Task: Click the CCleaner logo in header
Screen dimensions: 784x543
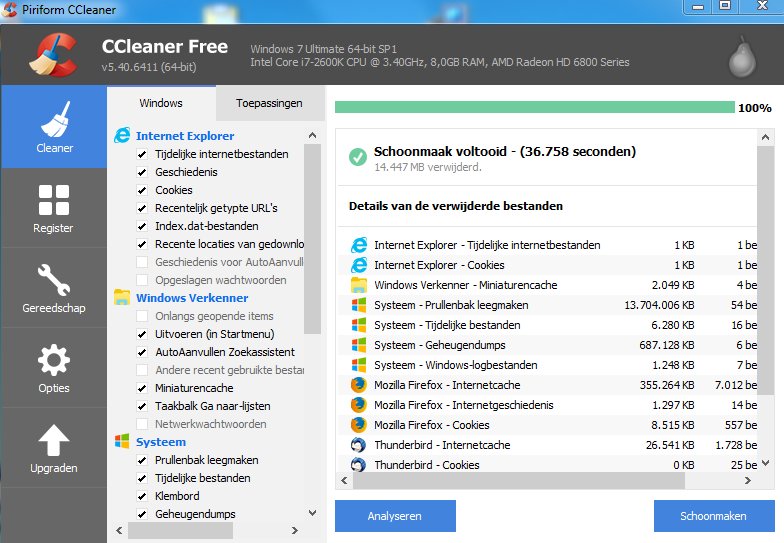Action: [53, 55]
